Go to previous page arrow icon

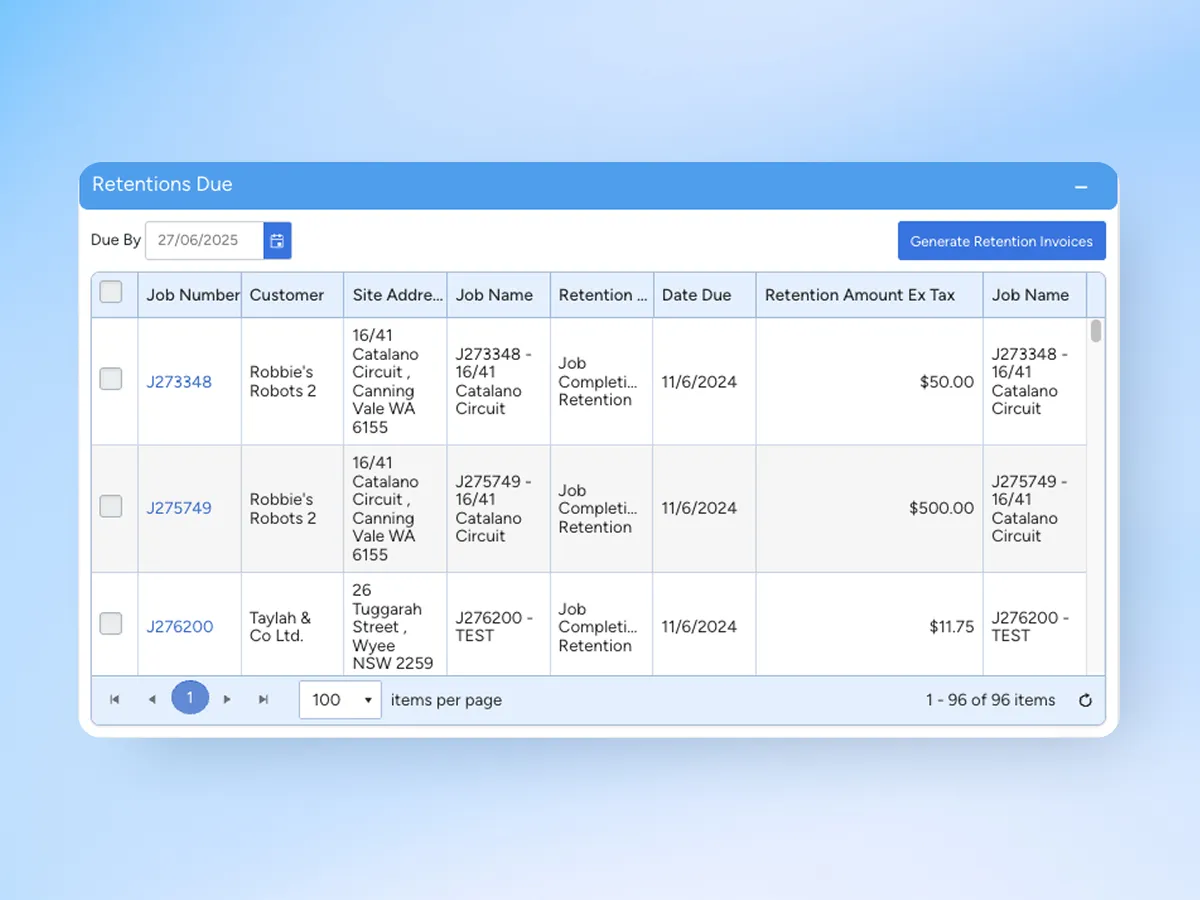(x=152, y=700)
